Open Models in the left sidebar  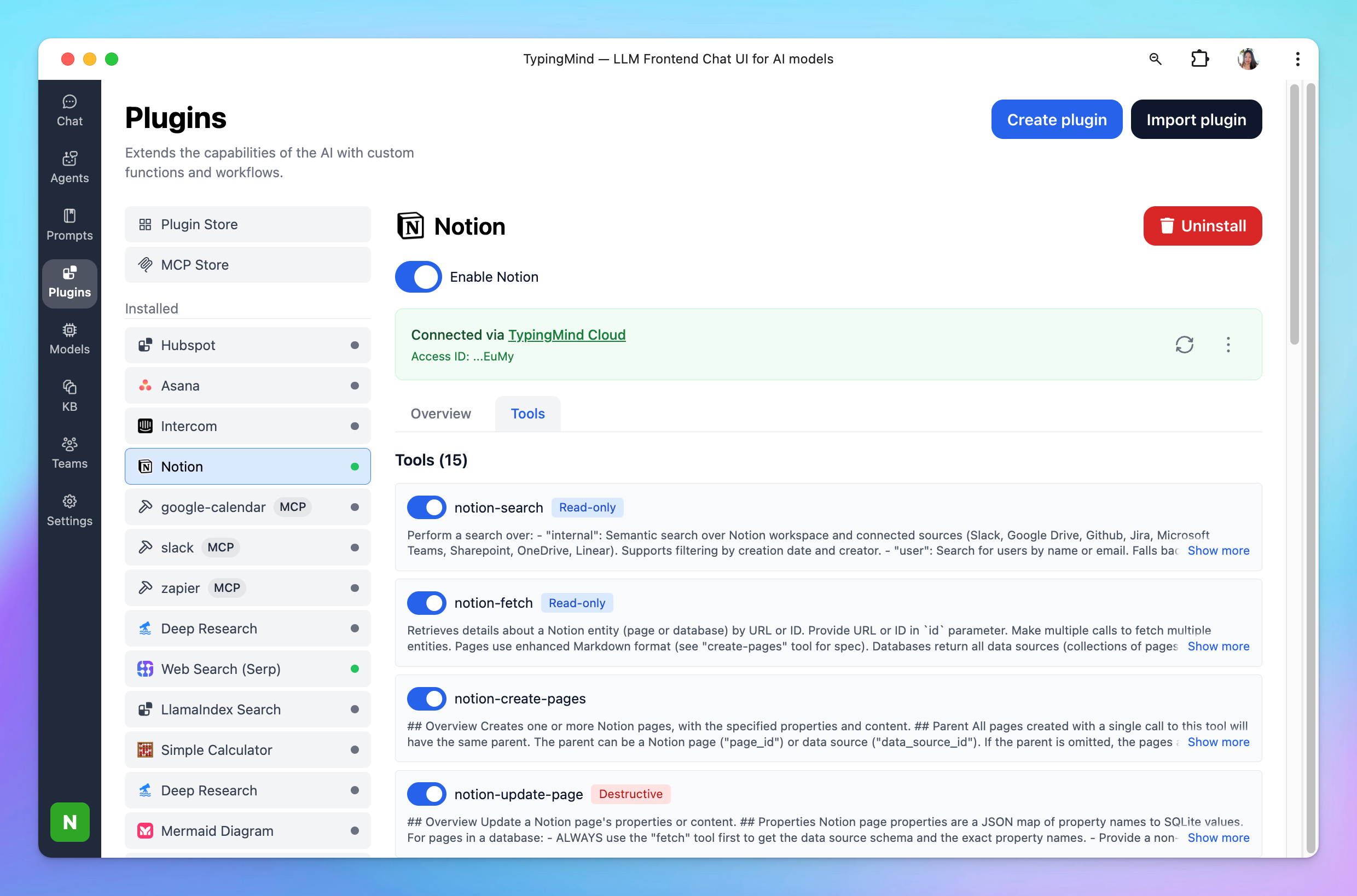69,339
